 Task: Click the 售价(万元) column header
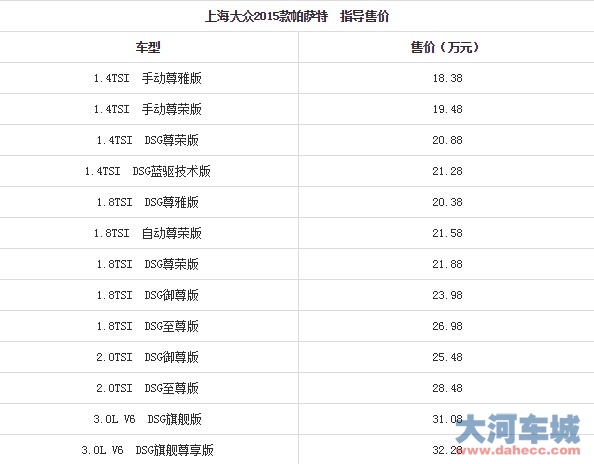coord(445,47)
